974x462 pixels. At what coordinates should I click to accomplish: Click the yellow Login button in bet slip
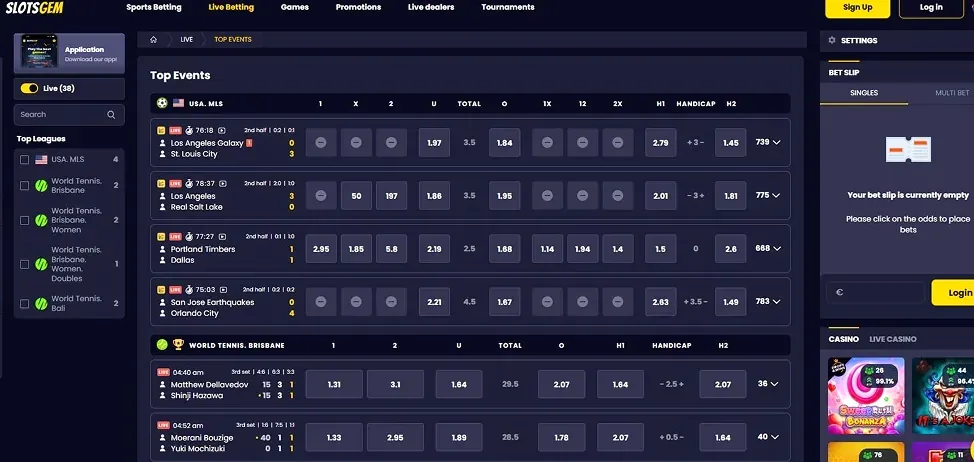[x=954, y=292]
